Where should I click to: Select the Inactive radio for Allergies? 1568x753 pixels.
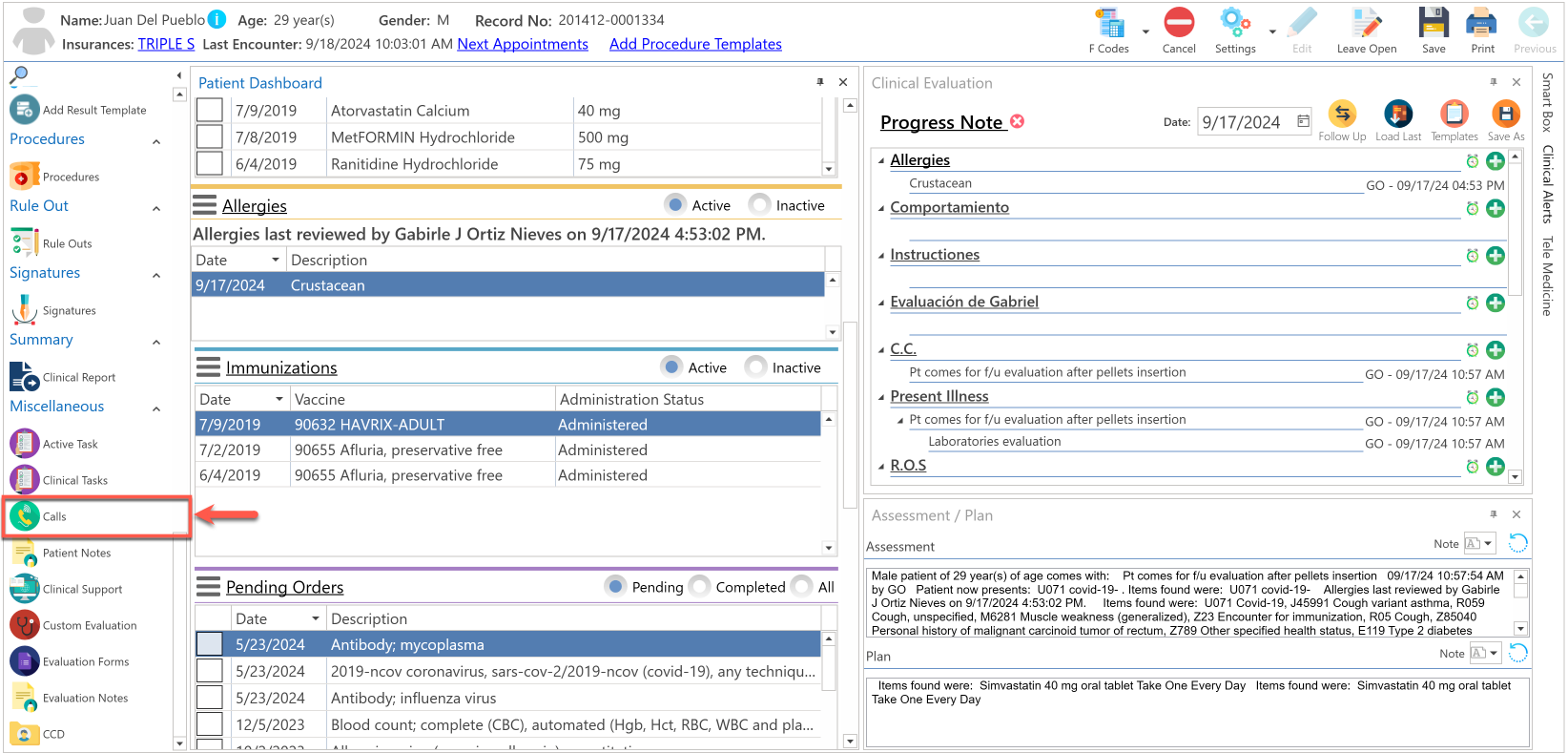coord(759,204)
